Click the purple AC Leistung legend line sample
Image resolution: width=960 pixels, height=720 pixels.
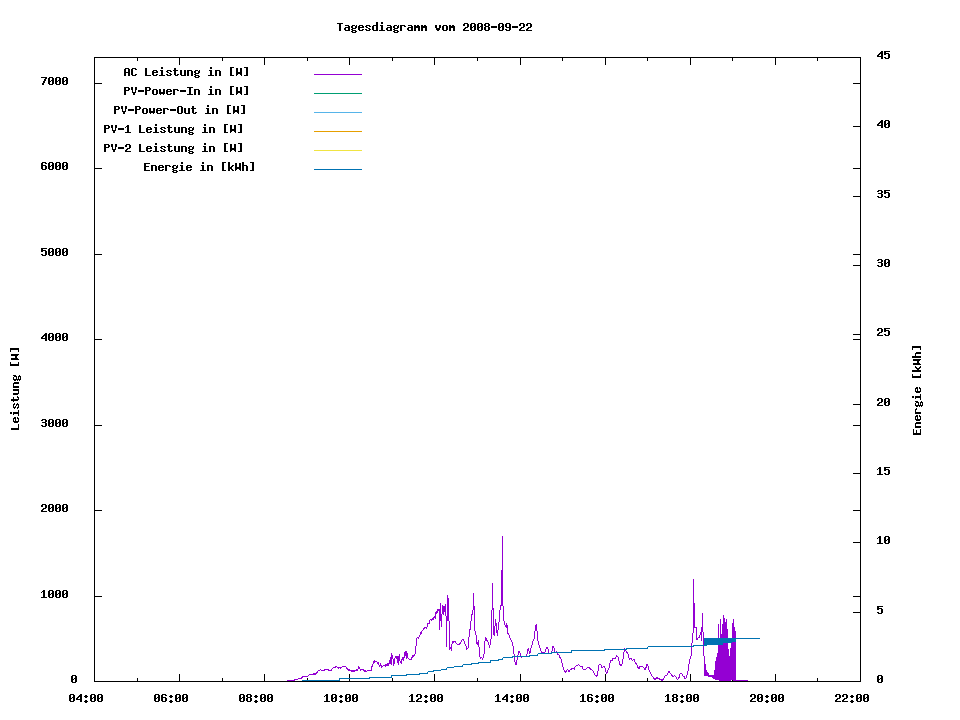pyautogui.click(x=337, y=74)
